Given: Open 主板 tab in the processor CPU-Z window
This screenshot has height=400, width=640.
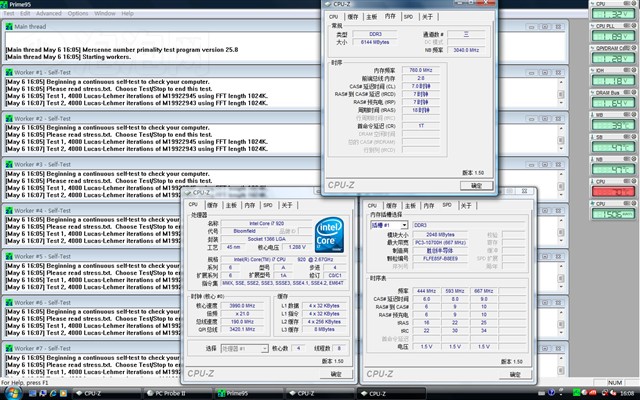Looking at the screenshot, I should pos(231,205).
